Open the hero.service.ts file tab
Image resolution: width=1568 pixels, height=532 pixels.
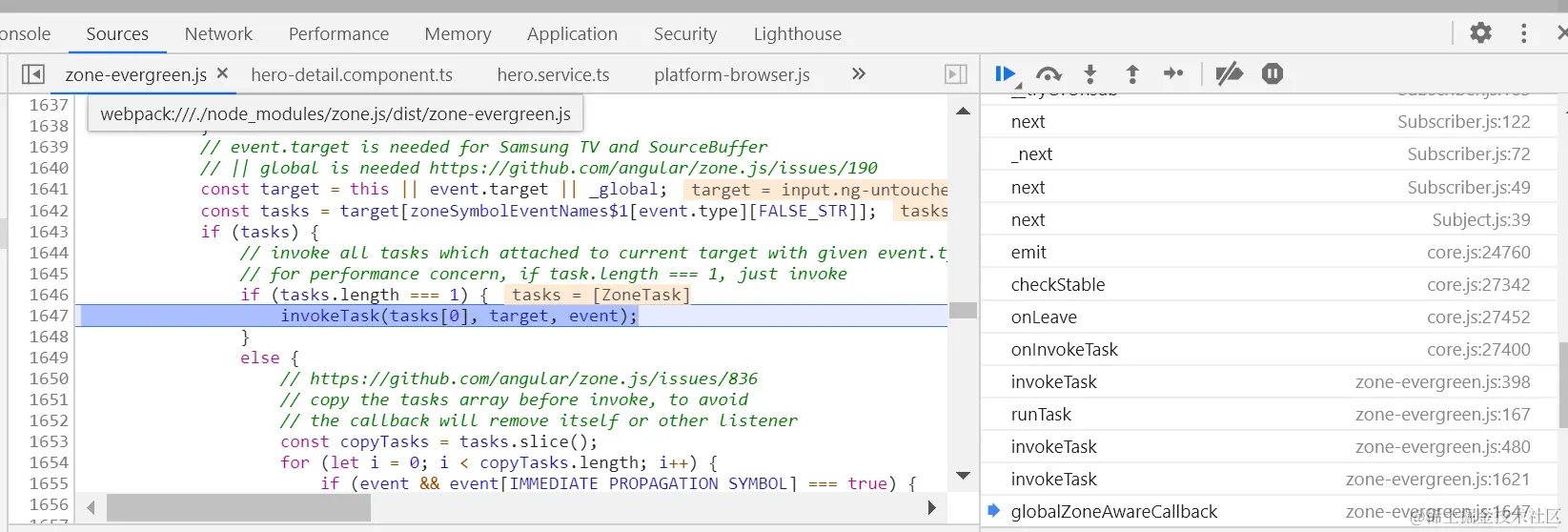coord(553,74)
